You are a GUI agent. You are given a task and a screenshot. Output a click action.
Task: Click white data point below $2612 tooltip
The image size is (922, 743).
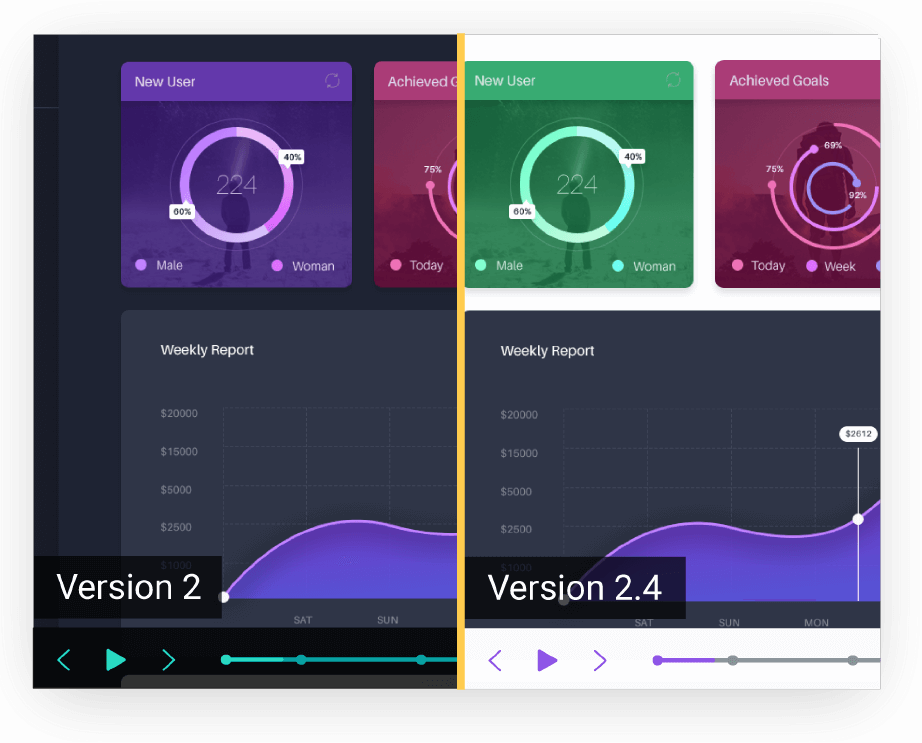click(x=858, y=520)
